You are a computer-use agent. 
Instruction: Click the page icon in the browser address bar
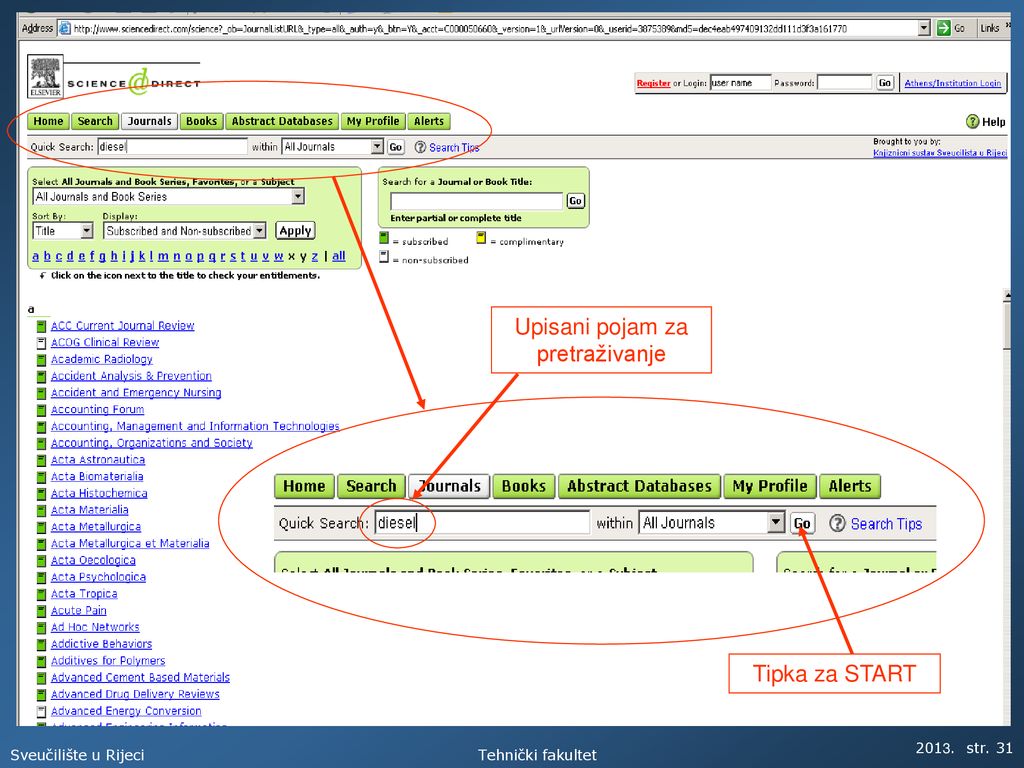click(65, 28)
